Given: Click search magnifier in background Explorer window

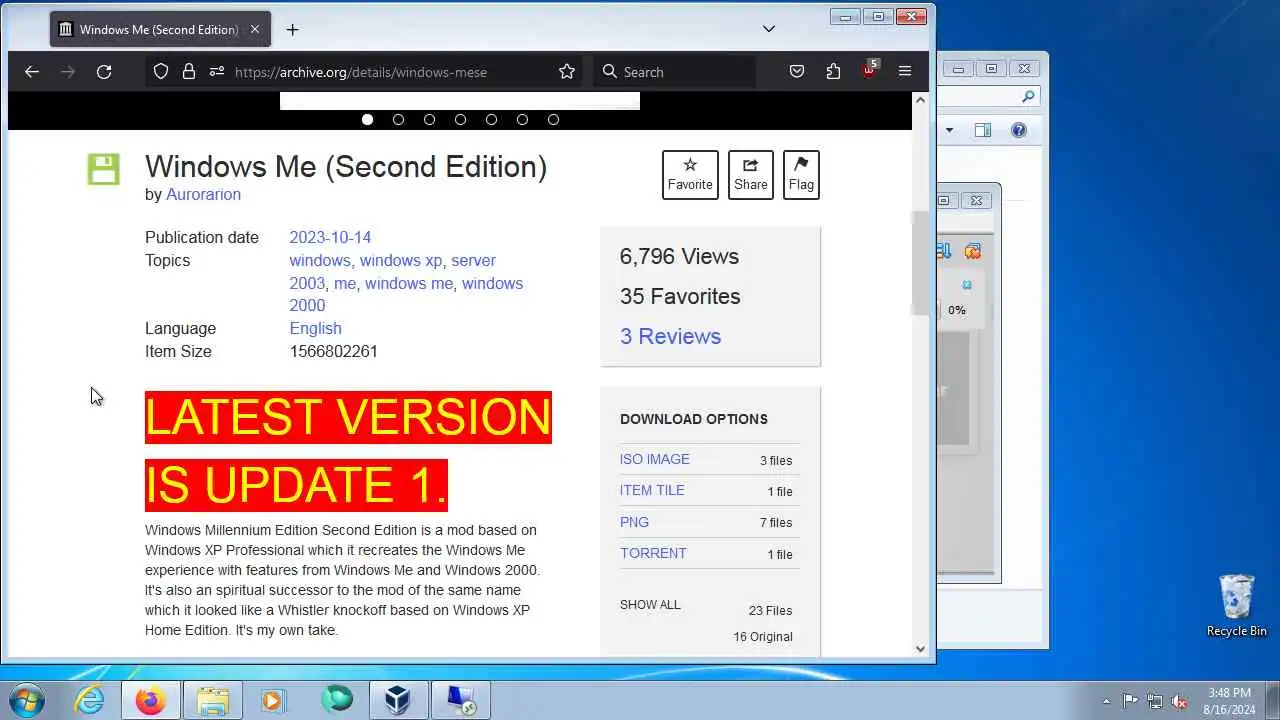Looking at the screenshot, I should click(x=1028, y=96).
